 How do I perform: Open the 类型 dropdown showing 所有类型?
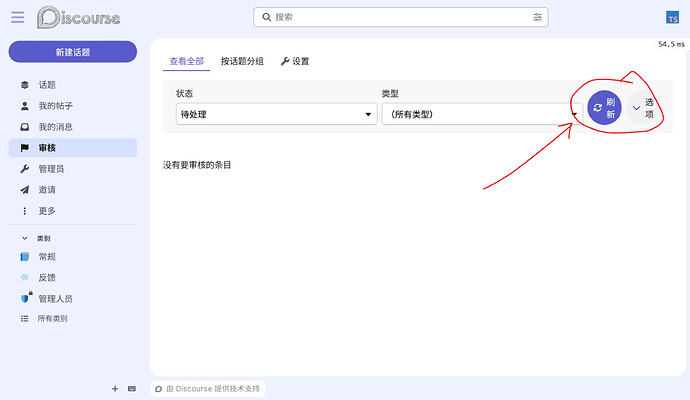point(482,114)
